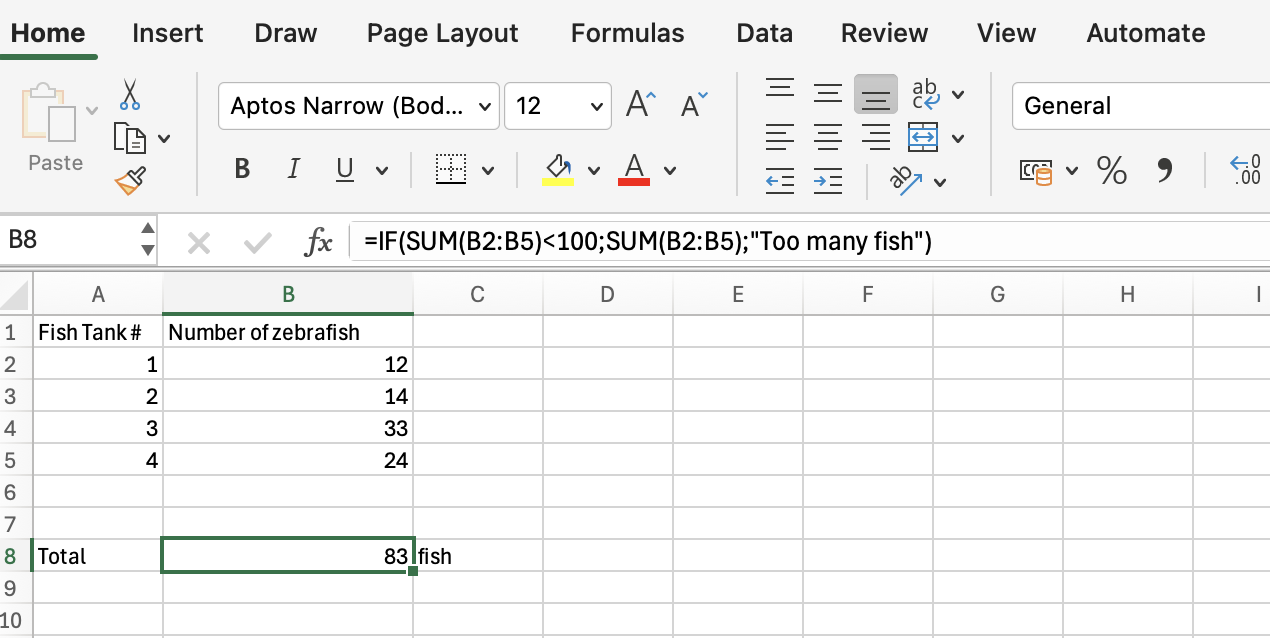Click the Comma Style icon
This screenshot has width=1270, height=638.
pos(1164,170)
